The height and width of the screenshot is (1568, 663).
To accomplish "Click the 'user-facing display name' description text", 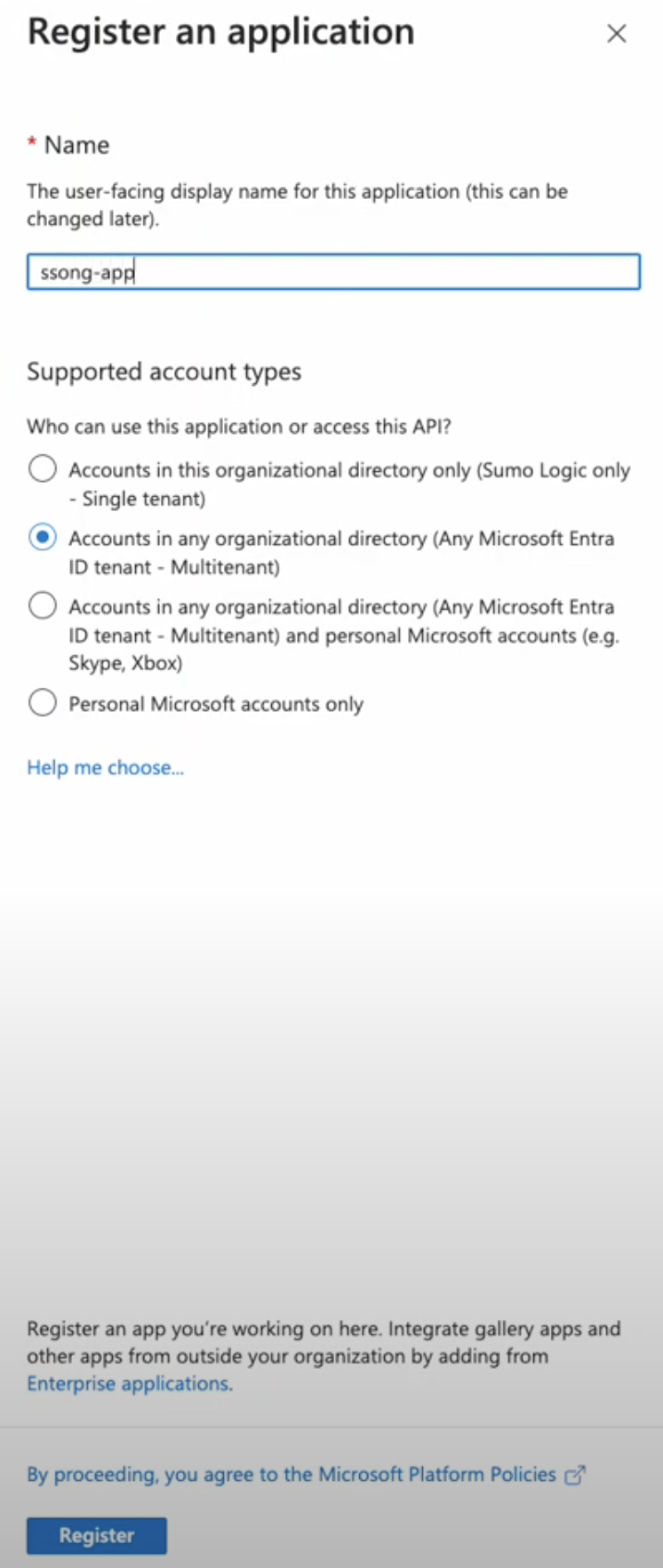I will click(297, 204).
